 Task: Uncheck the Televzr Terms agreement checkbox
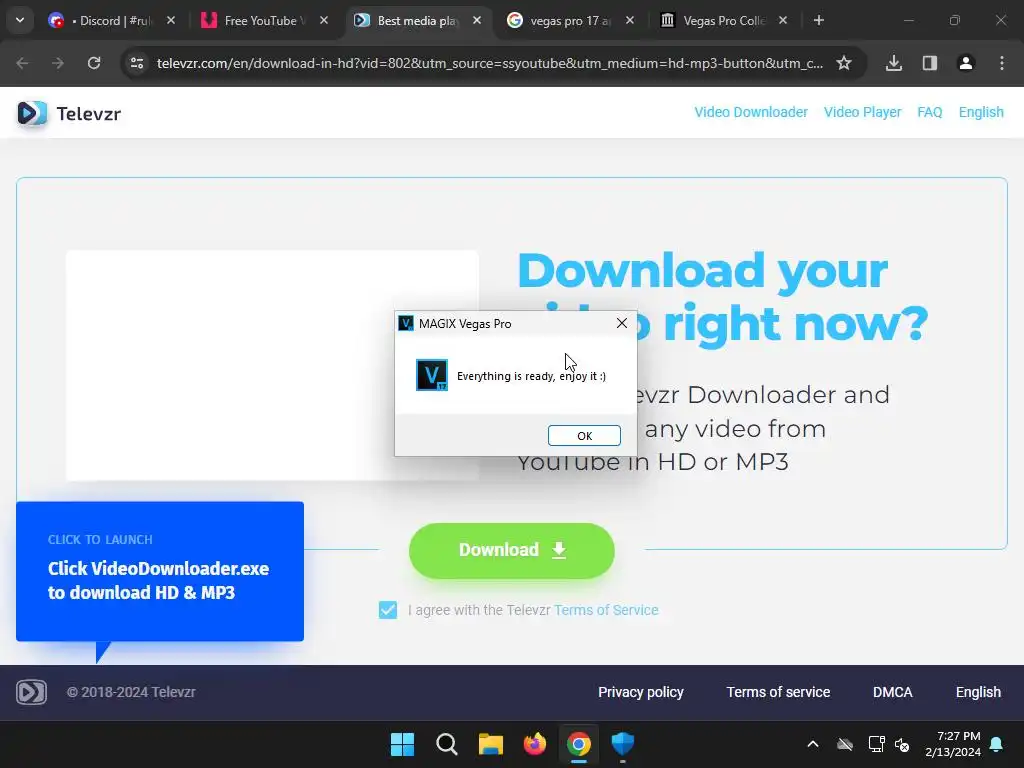388,610
